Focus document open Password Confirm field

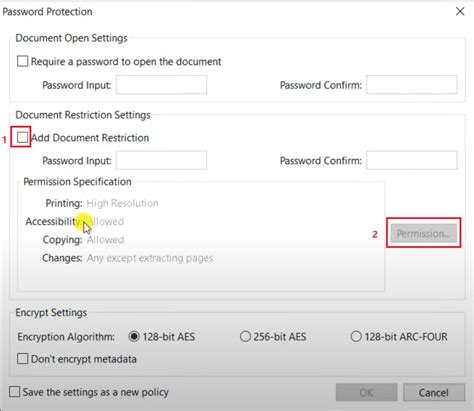[x=412, y=85]
